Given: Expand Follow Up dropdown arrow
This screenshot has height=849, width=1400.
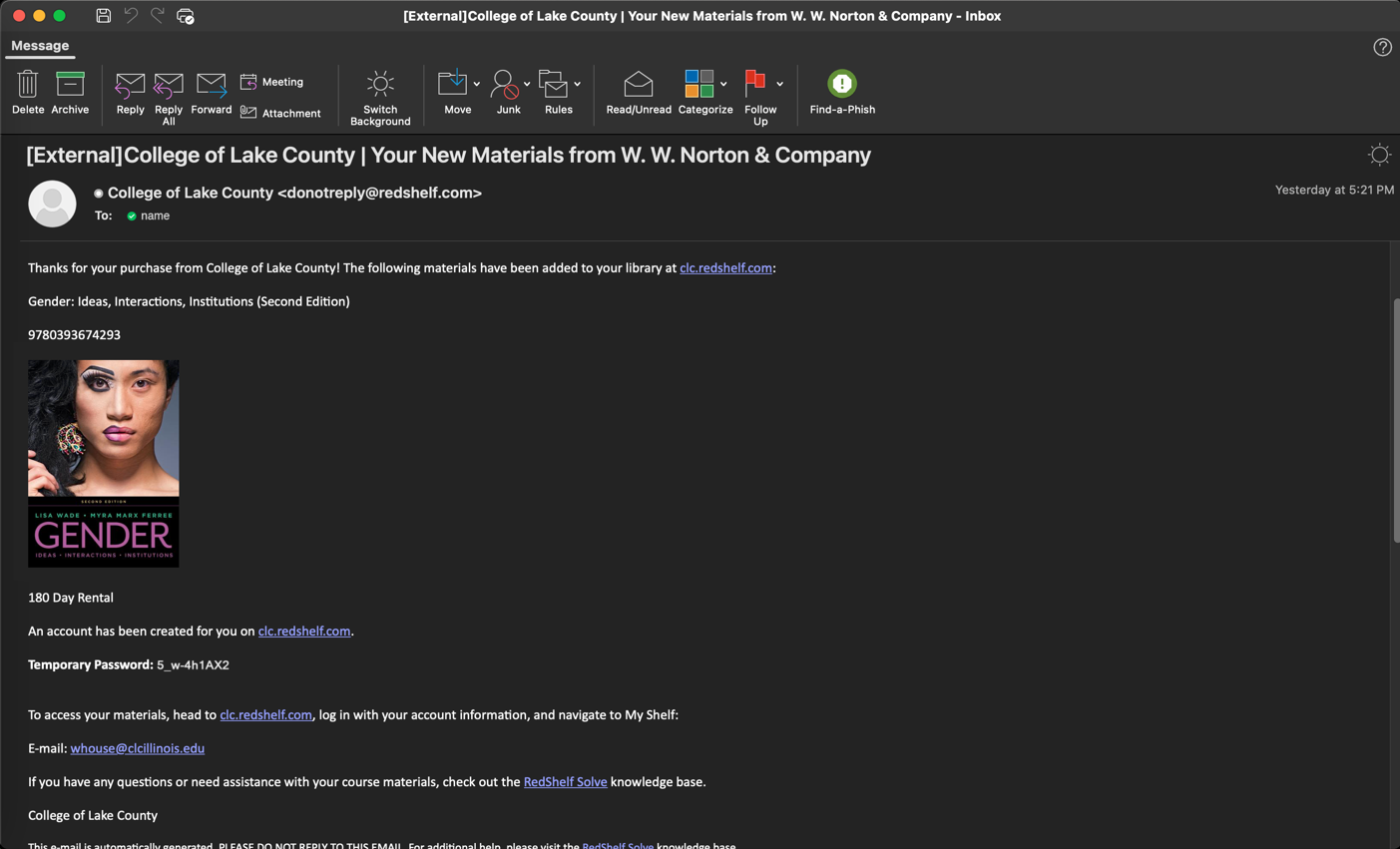Looking at the screenshot, I should [x=780, y=84].
